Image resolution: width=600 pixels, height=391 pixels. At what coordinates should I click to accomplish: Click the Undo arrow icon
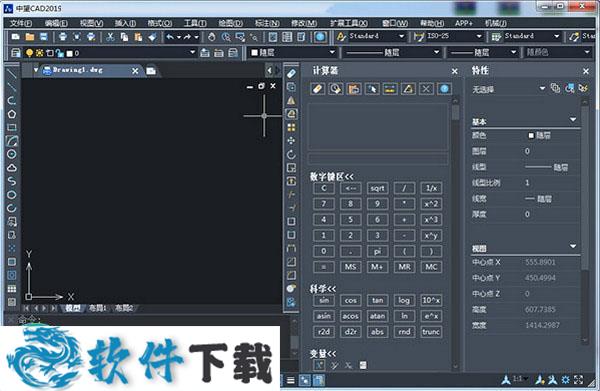click(170, 37)
